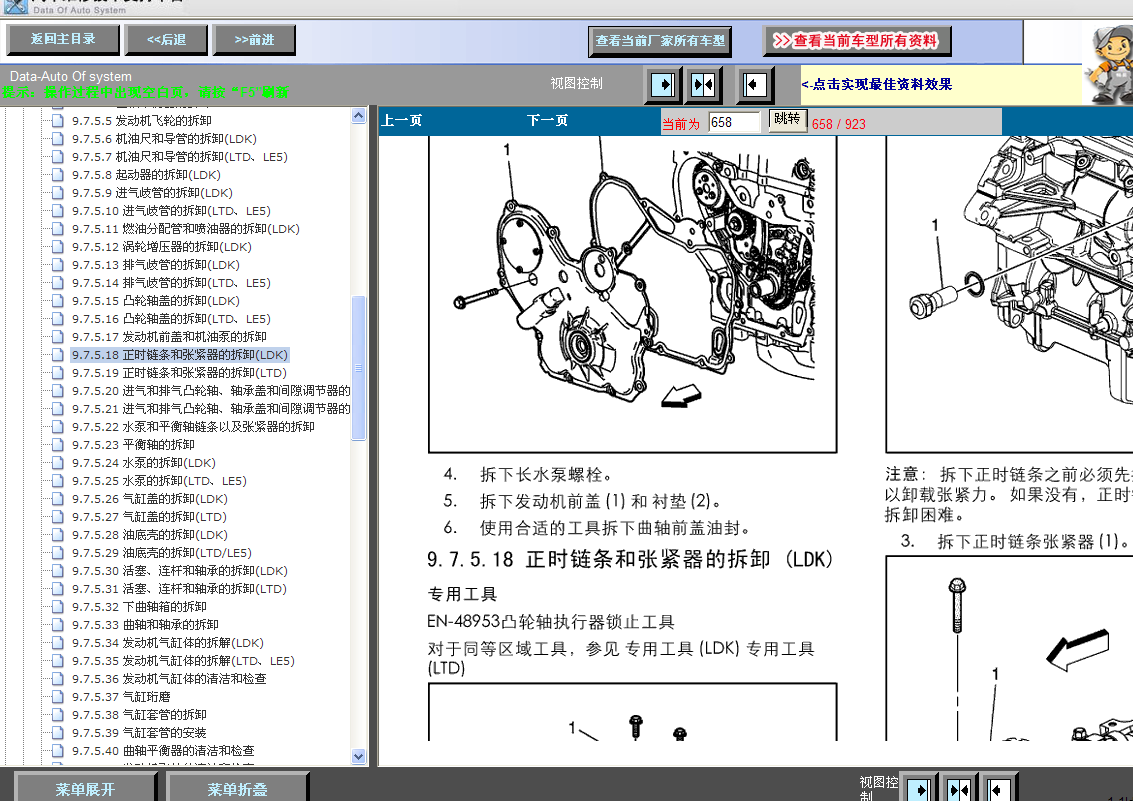Click bottom expand-right view control icon

tap(919, 789)
